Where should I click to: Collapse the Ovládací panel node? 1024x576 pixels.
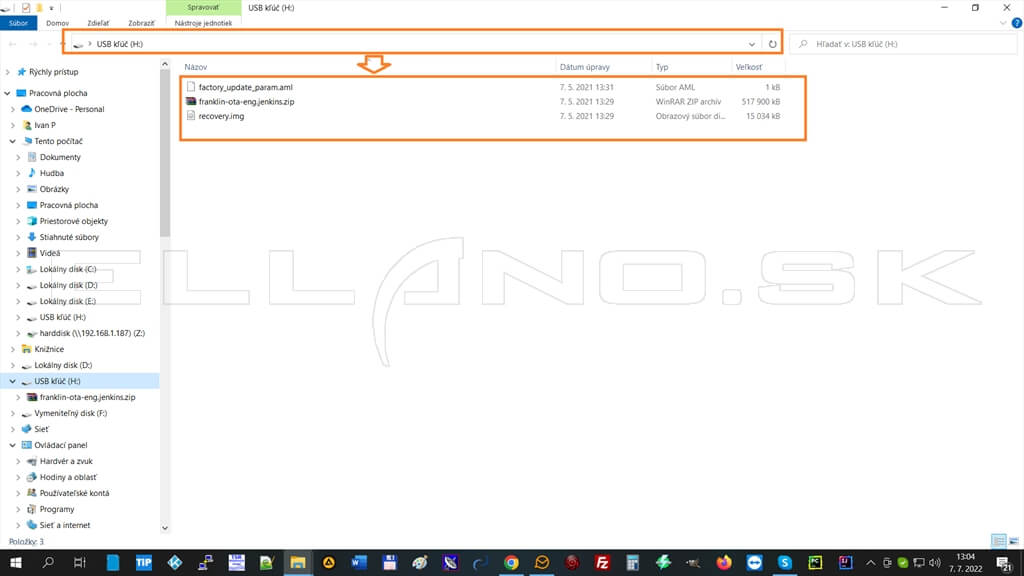click(x=13, y=445)
